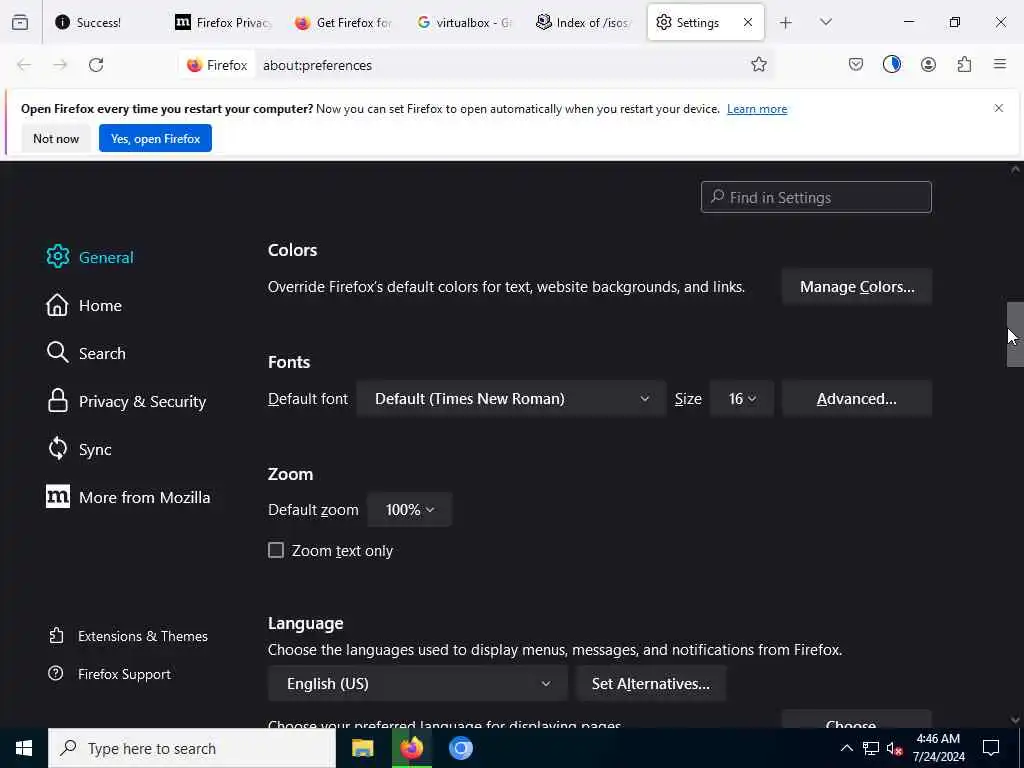Follow the Learn more link
Screen dimensions: 1024x768
[x=757, y=109]
